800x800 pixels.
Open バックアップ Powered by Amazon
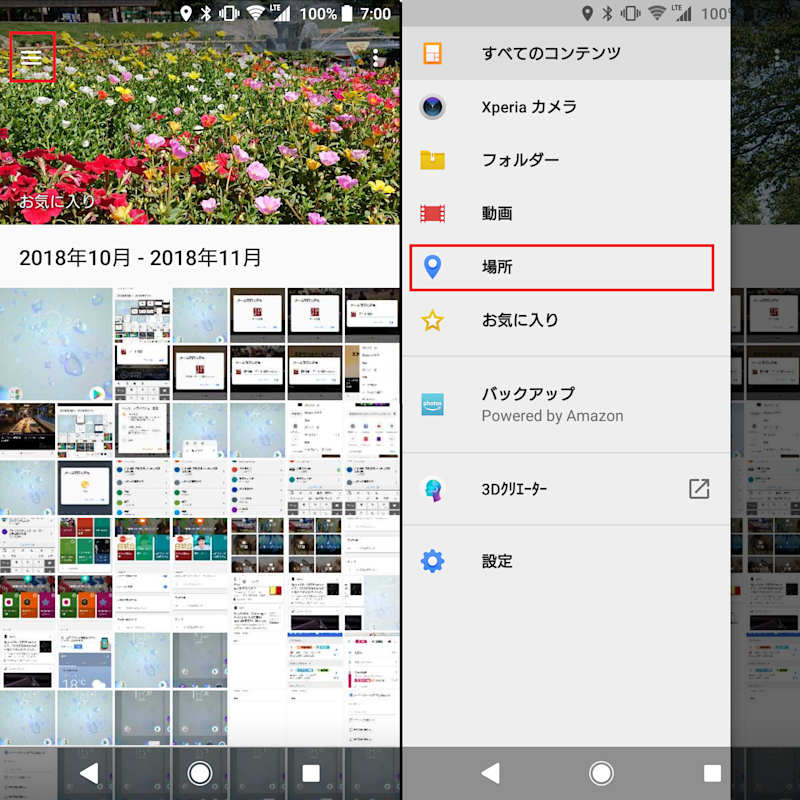(x=566, y=405)
